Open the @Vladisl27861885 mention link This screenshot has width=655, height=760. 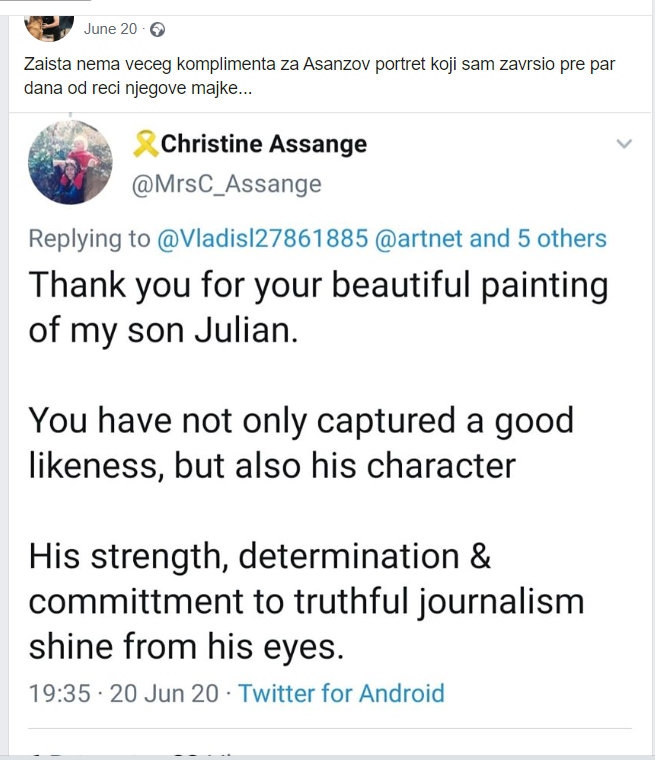click(261, 239)
